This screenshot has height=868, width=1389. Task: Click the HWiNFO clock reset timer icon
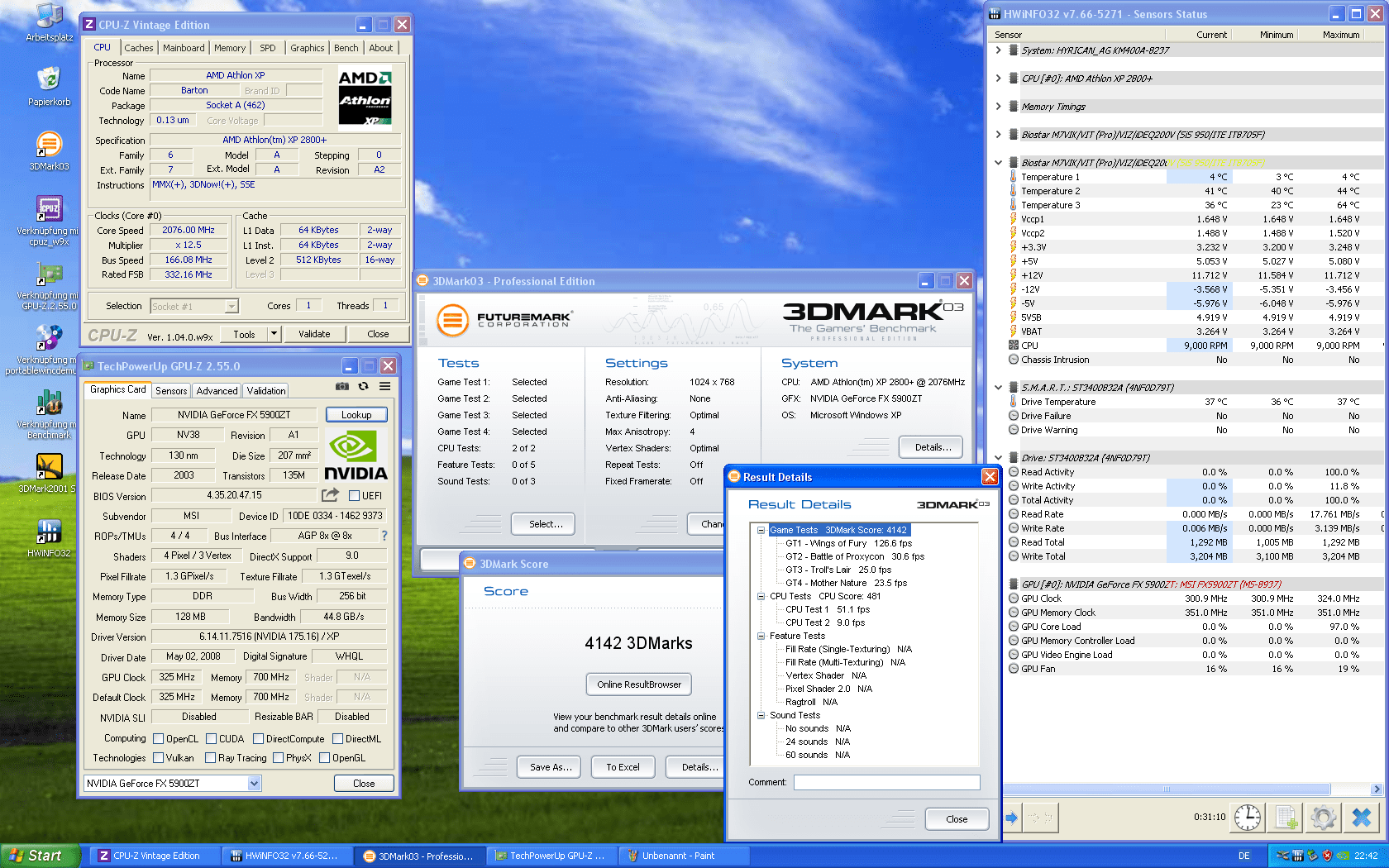pyautogui.click(x=1248, y=818)
